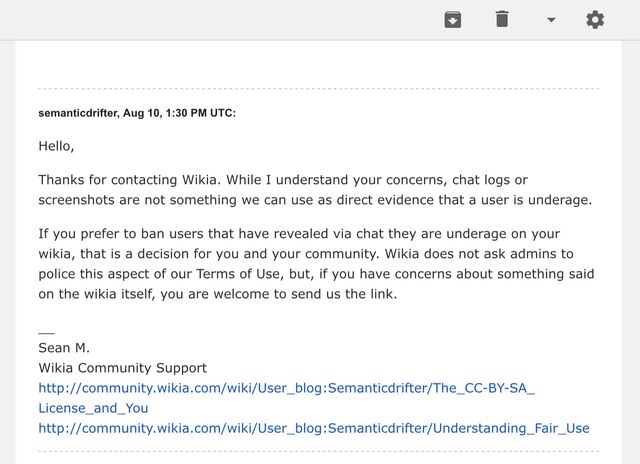This screenshot has height=464, width=640.
Task: Click the "If you prefer to ban users" paragraph
Action: 316,264
